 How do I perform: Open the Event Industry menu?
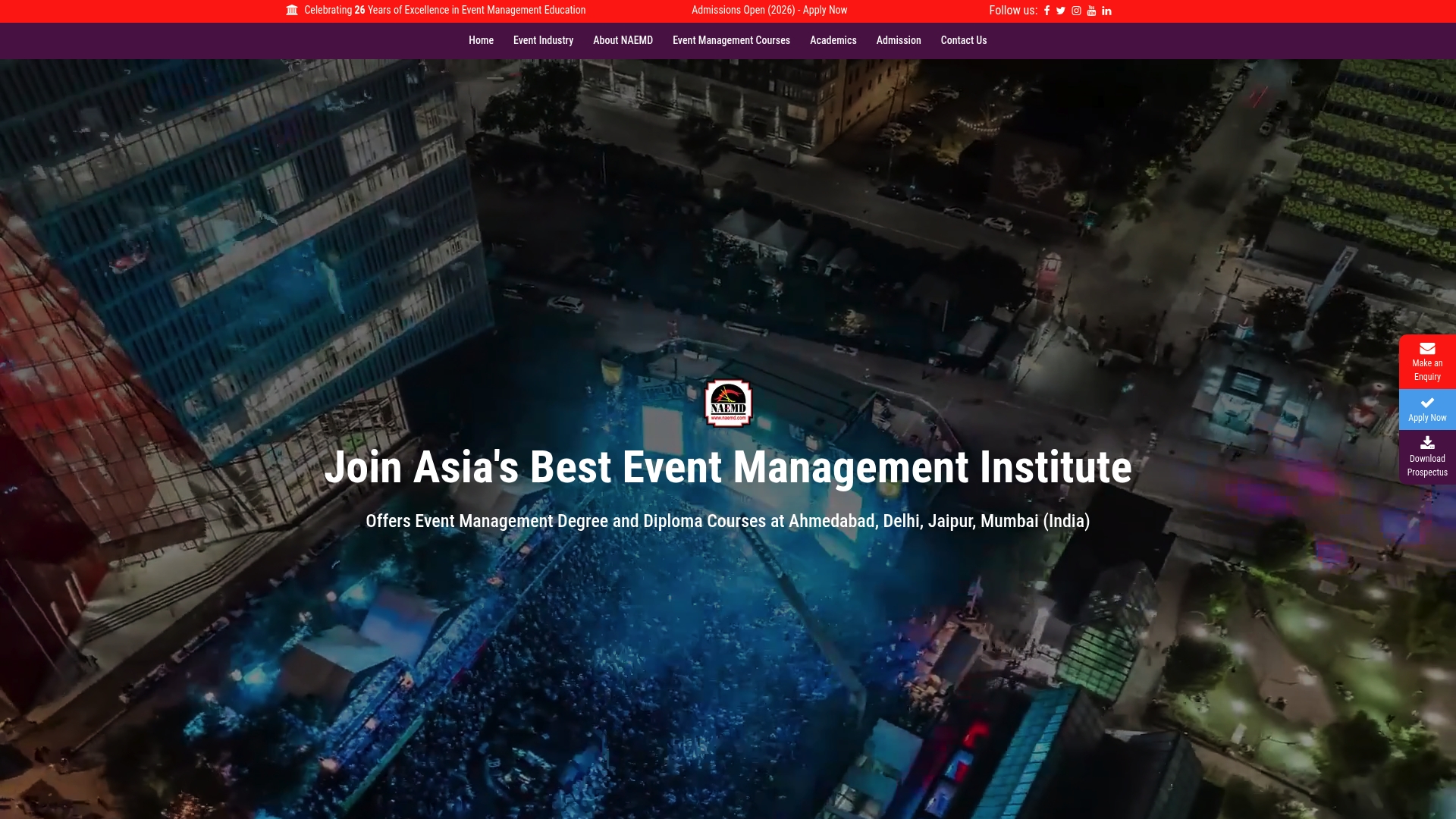543,40
